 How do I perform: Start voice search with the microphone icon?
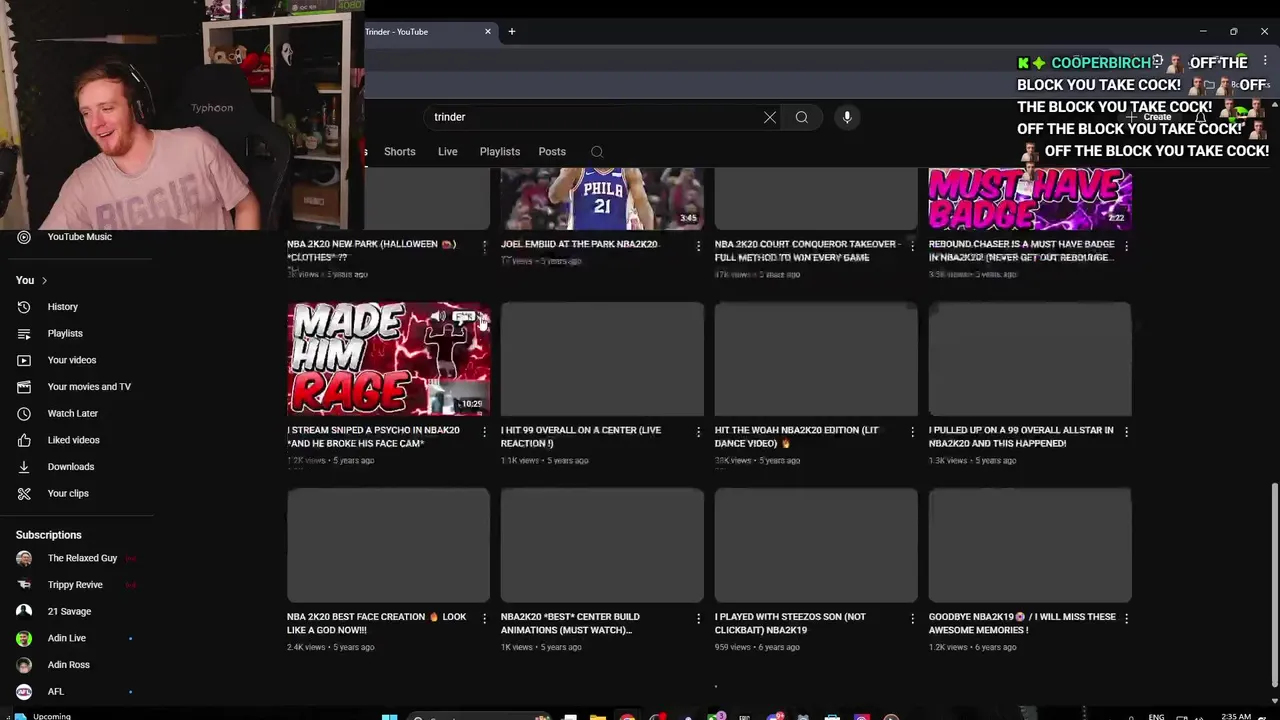[847, 117]
